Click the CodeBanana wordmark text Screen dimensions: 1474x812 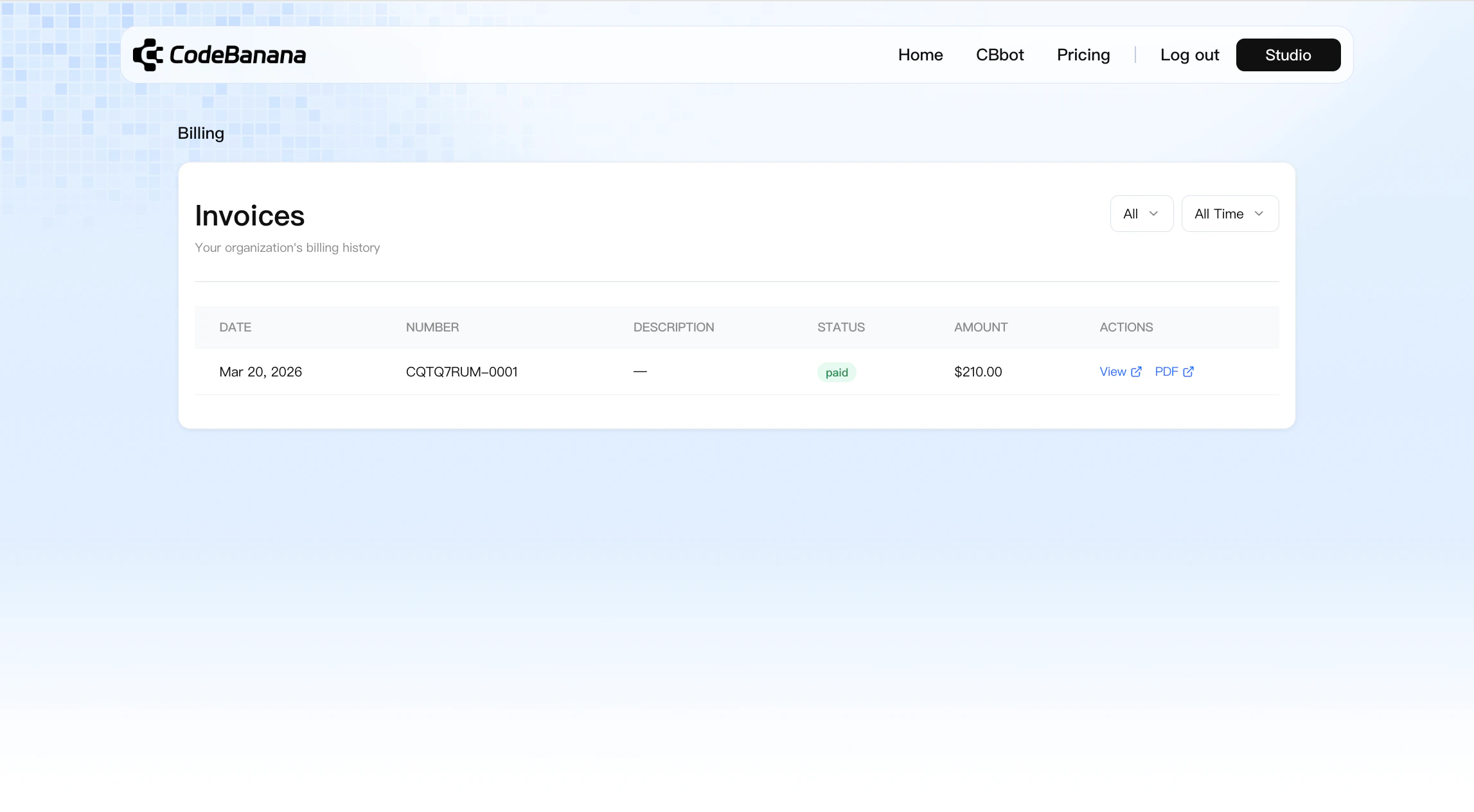coord(237,55)
